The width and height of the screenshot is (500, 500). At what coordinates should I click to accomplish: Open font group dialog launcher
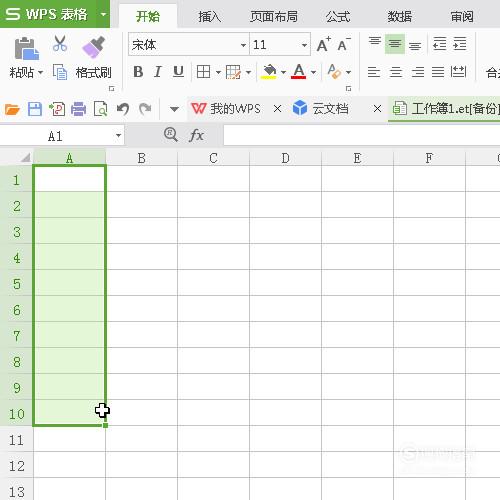pos(348,88)
